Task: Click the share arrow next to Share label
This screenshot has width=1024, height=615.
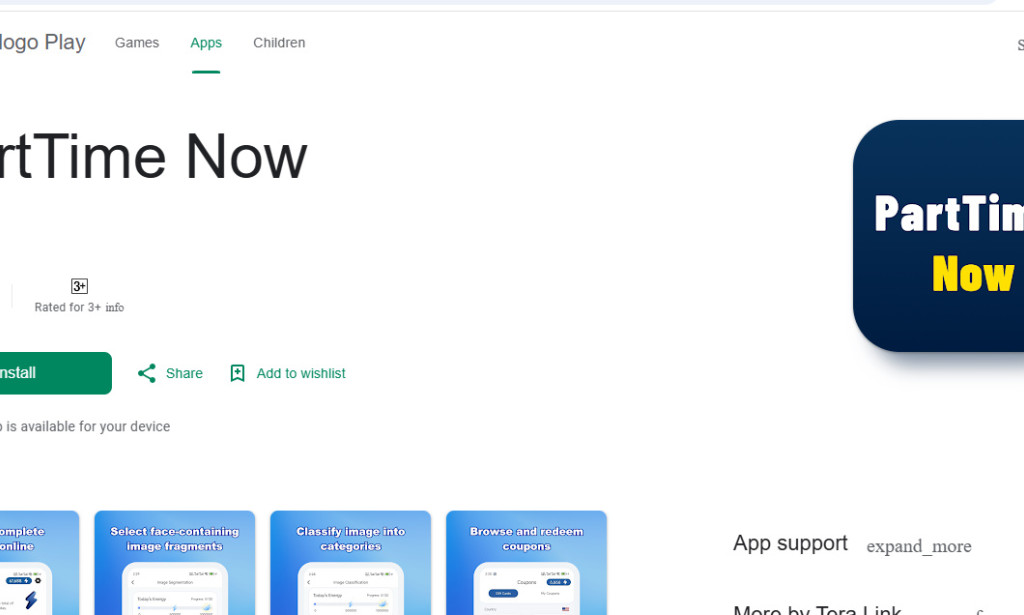Action: [x=146, y=372]
